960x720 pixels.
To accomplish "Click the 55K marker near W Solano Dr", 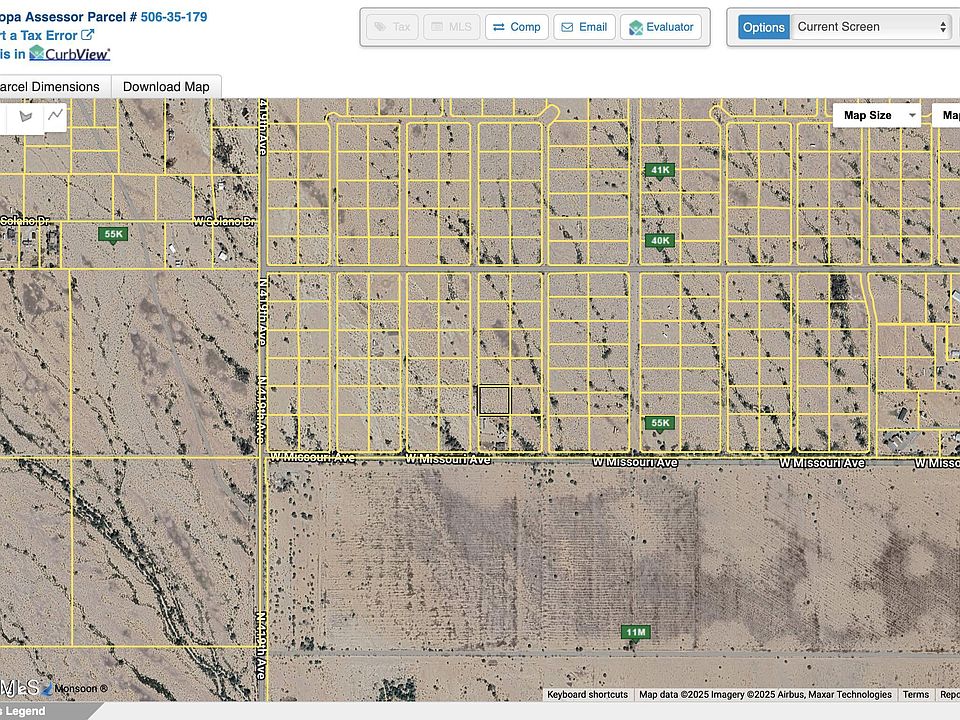I will (x=113, y=235).
